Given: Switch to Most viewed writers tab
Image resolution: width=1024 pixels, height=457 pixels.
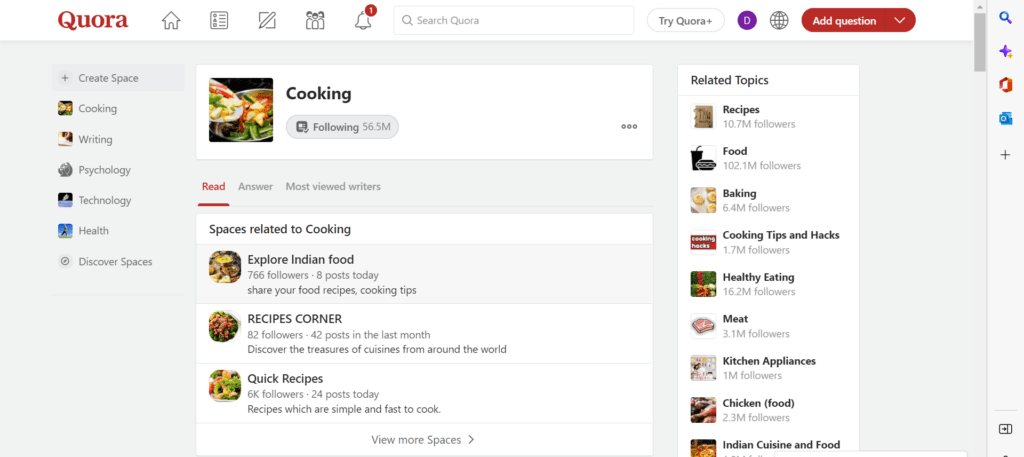Looking at the screenshot, I should pyautogui.click(x=333, y=186).
